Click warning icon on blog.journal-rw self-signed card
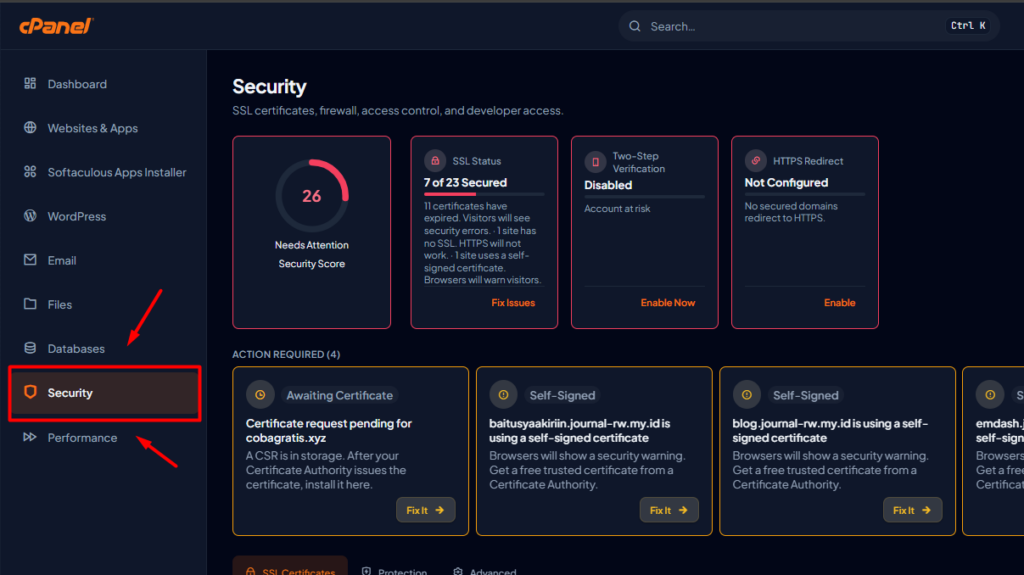 pos(746,395)
